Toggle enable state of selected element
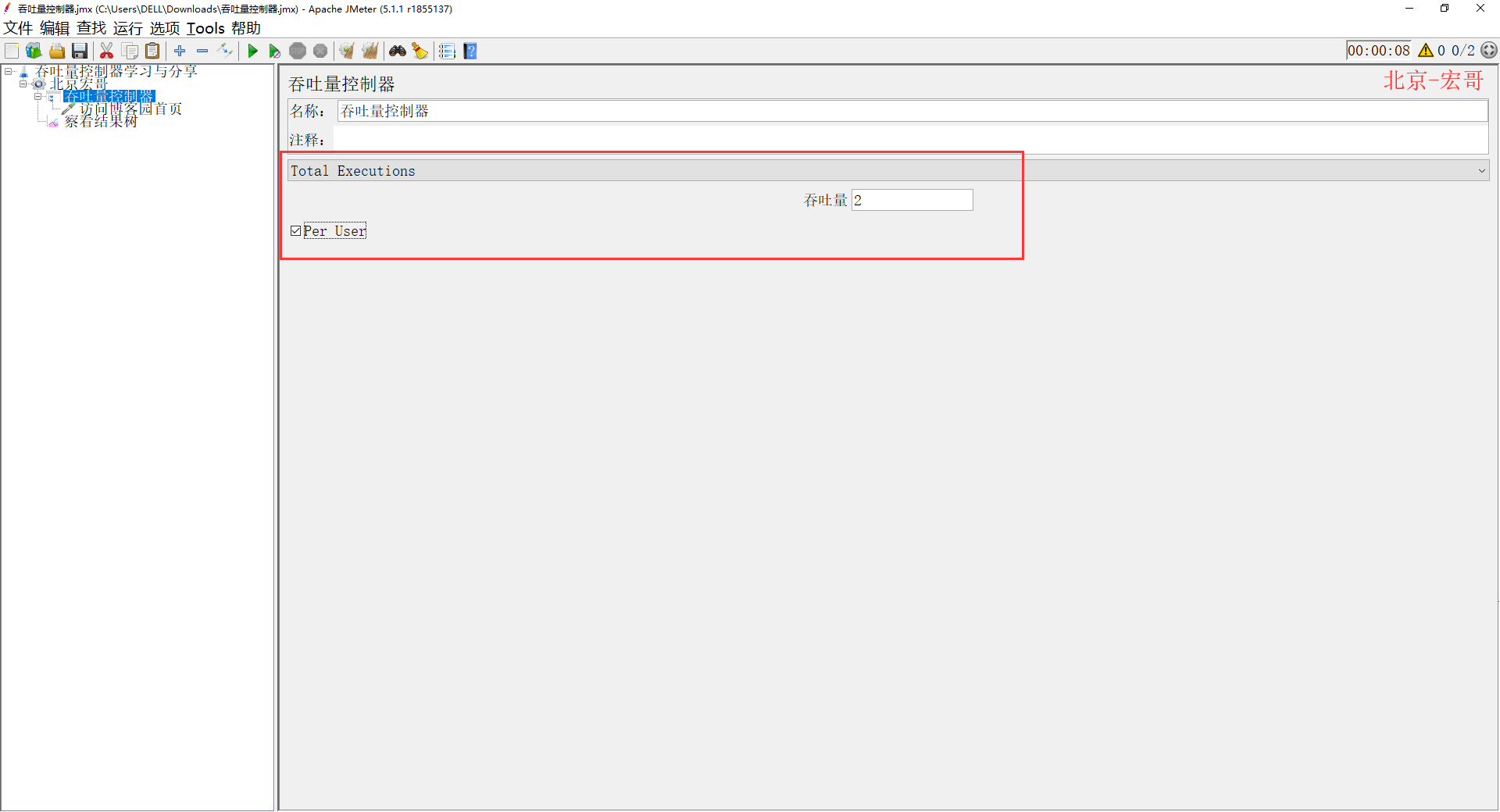 (225, 51)
